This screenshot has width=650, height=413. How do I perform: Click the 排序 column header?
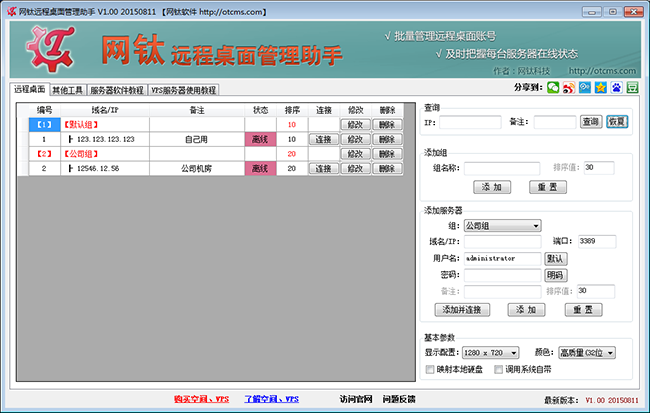[292, 110]
